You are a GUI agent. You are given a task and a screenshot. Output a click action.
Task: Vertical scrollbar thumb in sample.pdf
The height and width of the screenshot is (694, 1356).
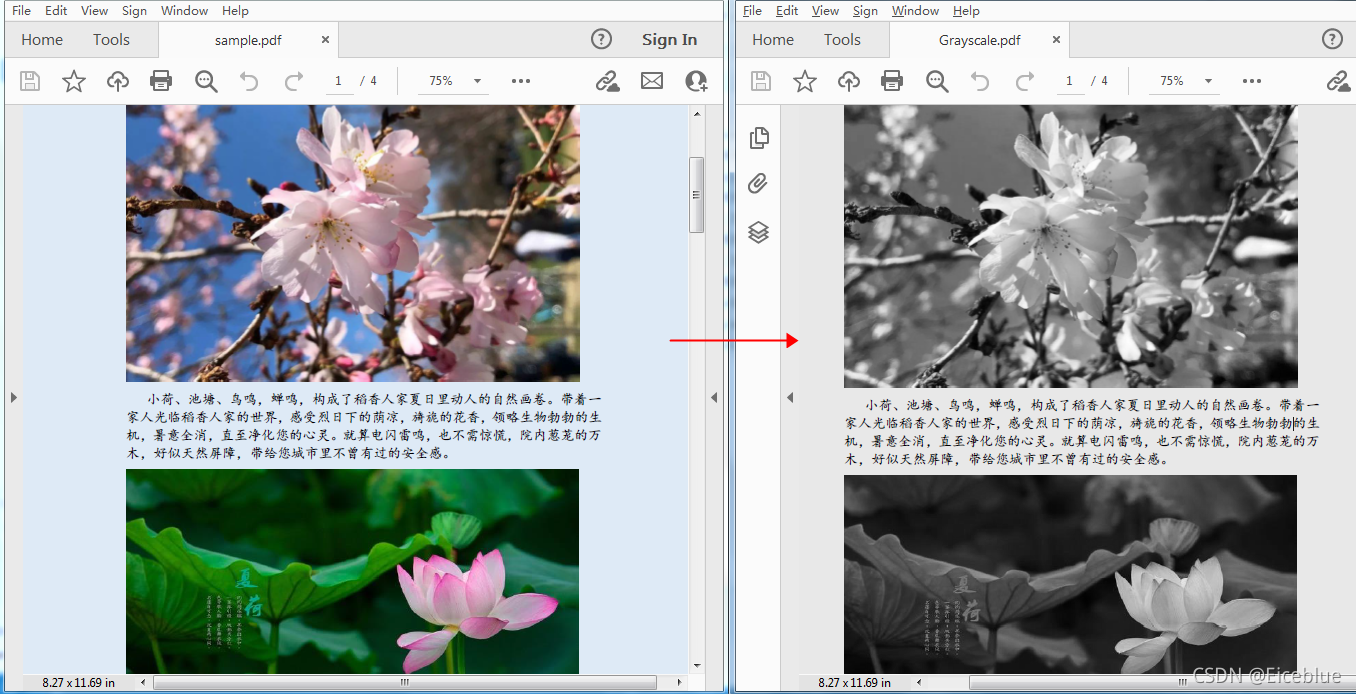[696, 195]
